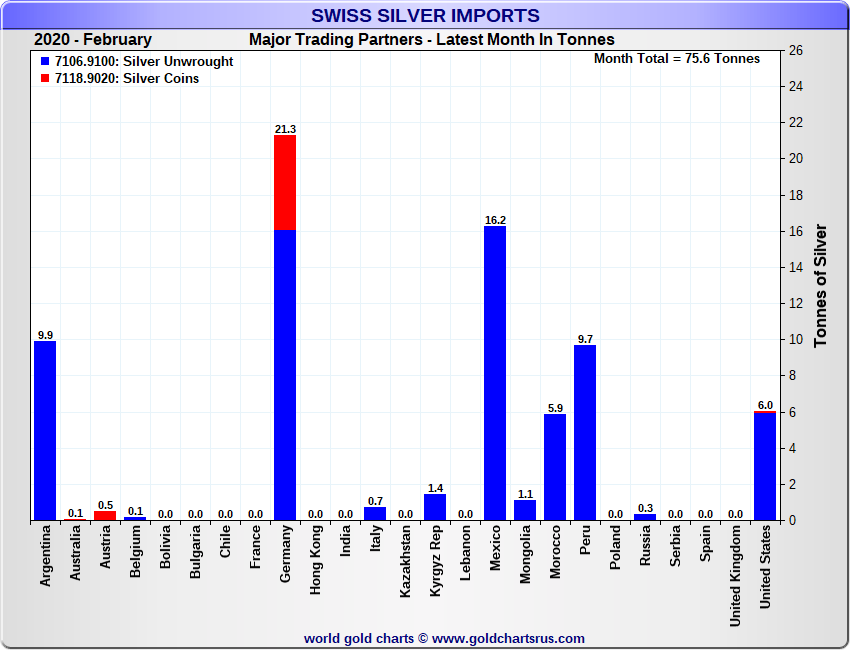Click the Peru bar
Screen dimensions: 850x650
coord(585,432)
